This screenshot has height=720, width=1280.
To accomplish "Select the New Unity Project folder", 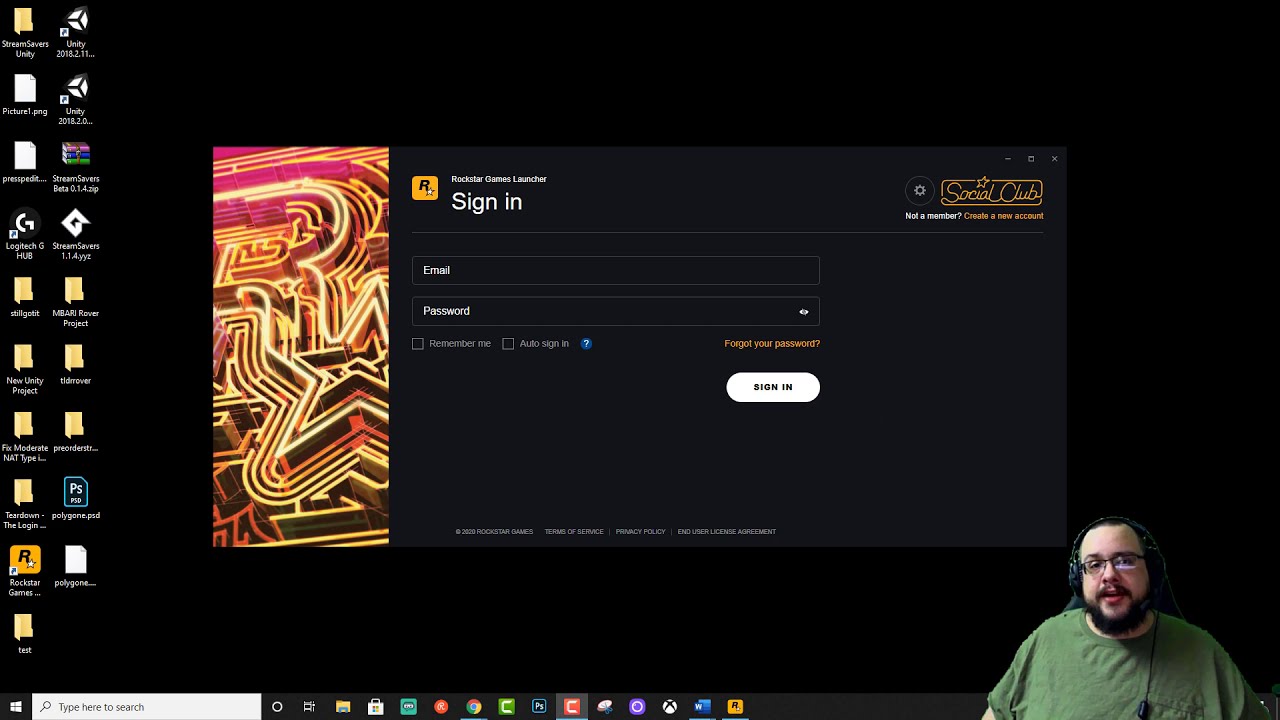I will [25, 370].
